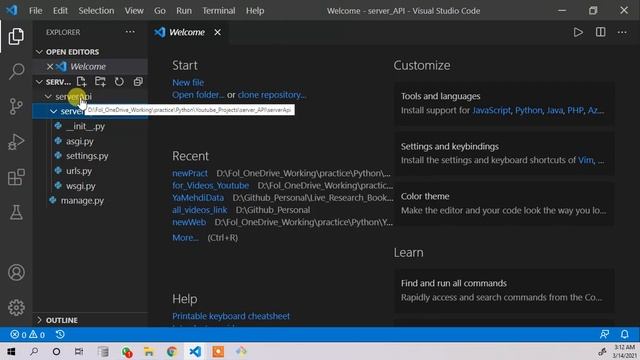Click the More... recent link
Image resolution: width=640 pixels, height=360 pixels.
(x=185, y=238)
